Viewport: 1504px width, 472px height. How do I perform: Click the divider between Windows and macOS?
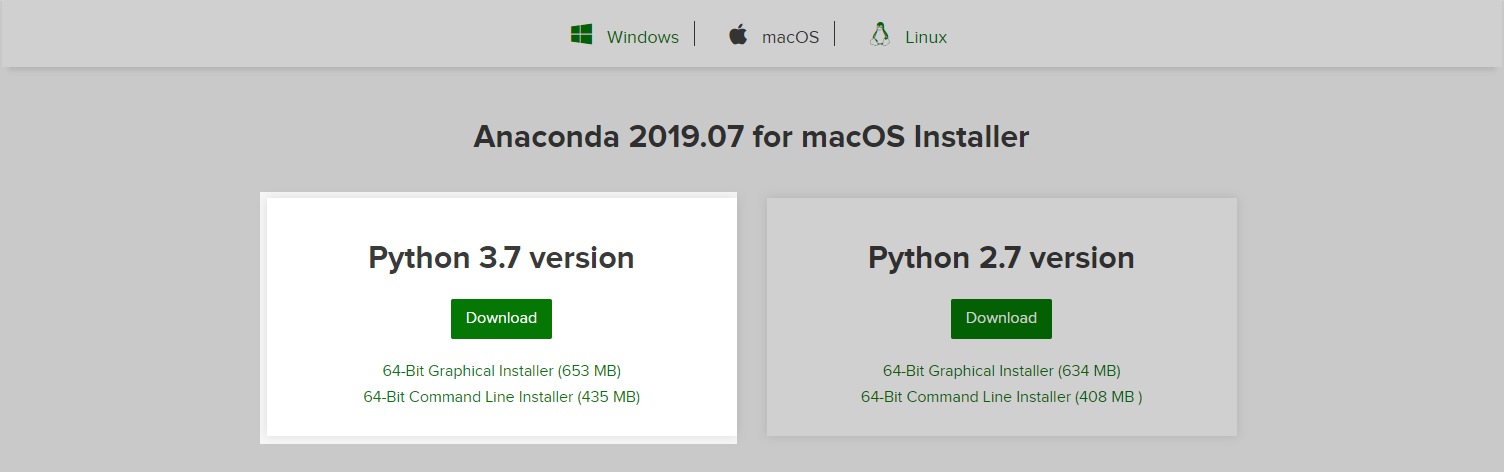pos(694,35)
